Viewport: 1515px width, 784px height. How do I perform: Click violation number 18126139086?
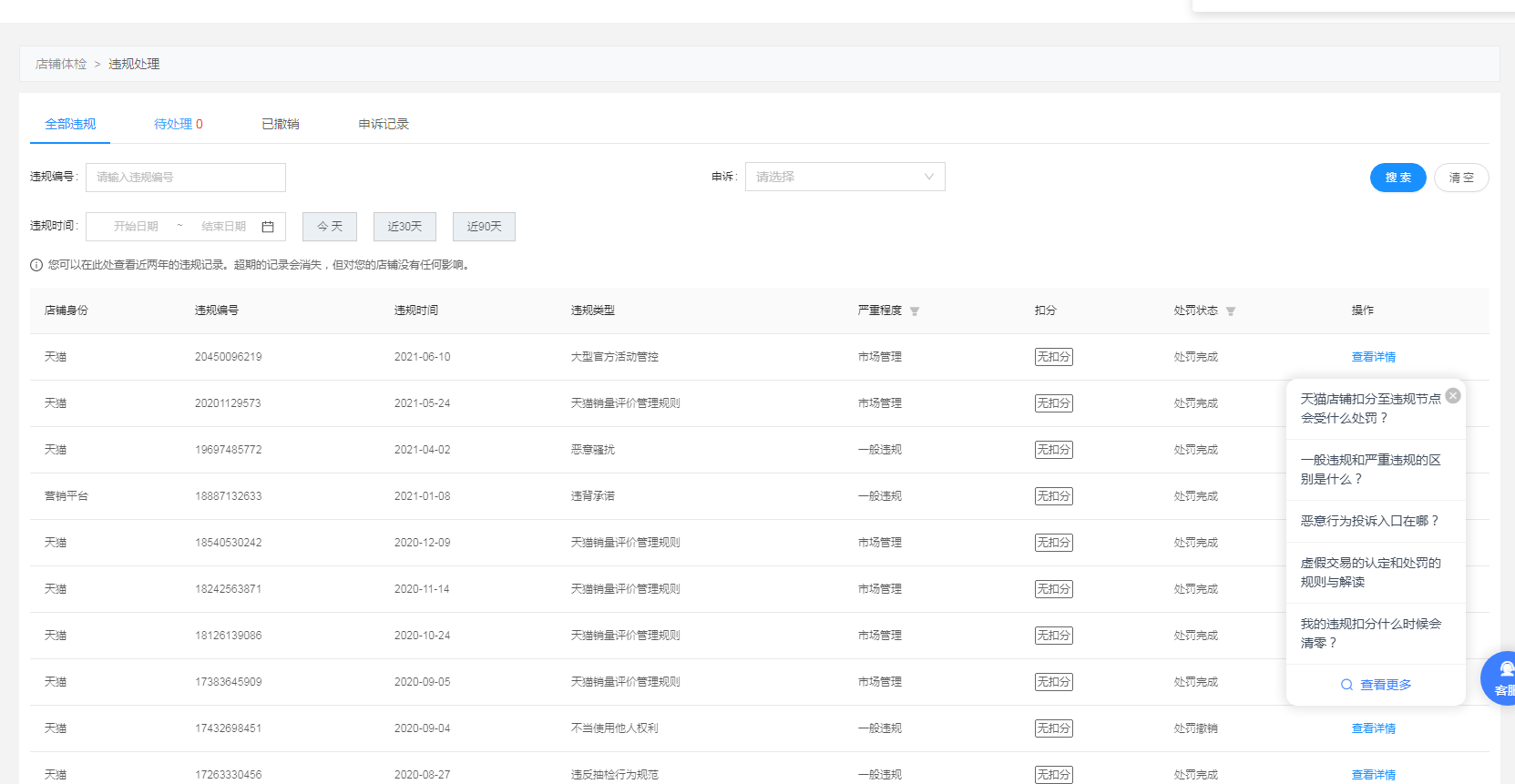coord(228,636)
